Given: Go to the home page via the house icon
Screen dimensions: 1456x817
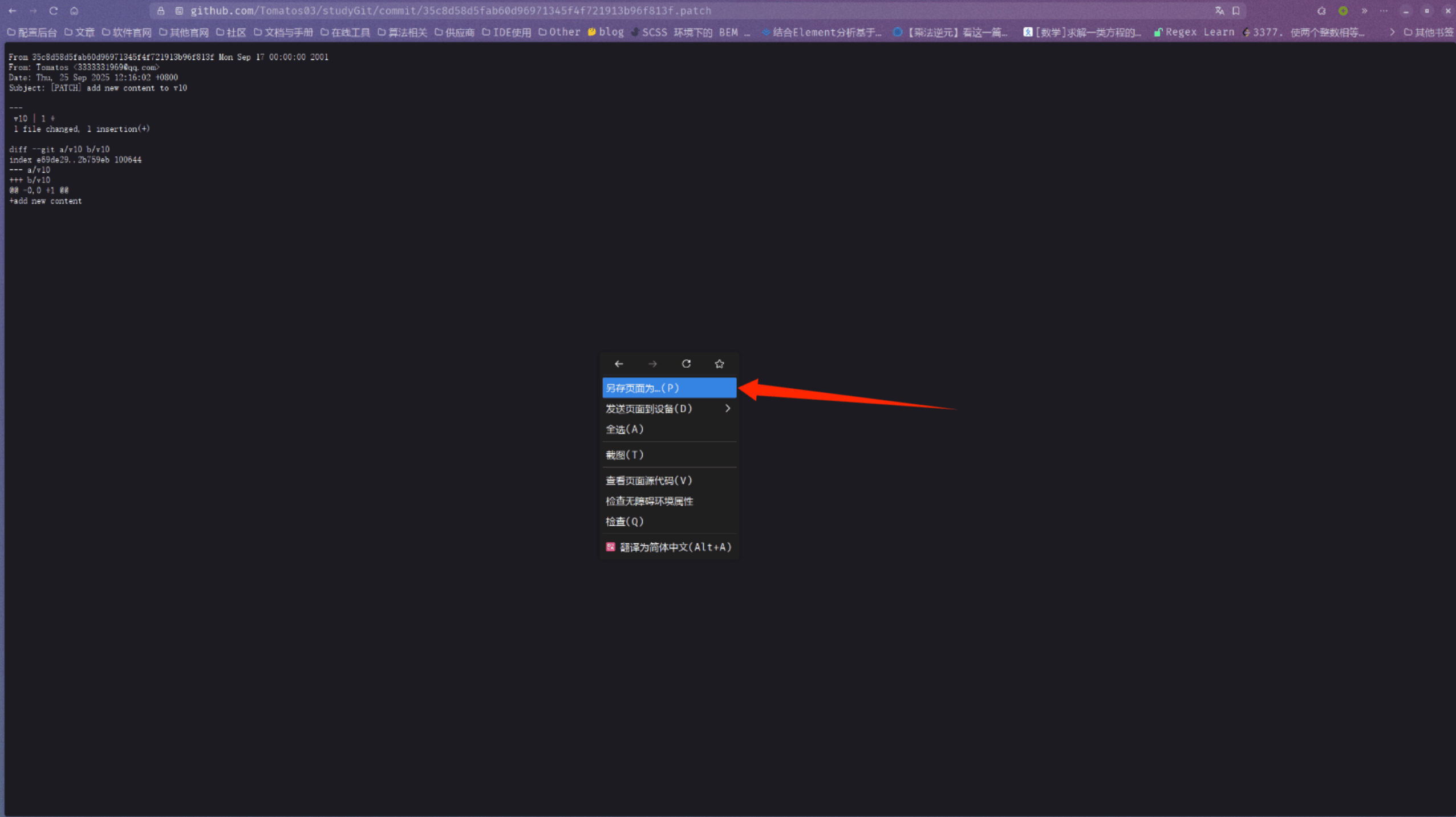Looking at the screenshot, I should 74,11.
